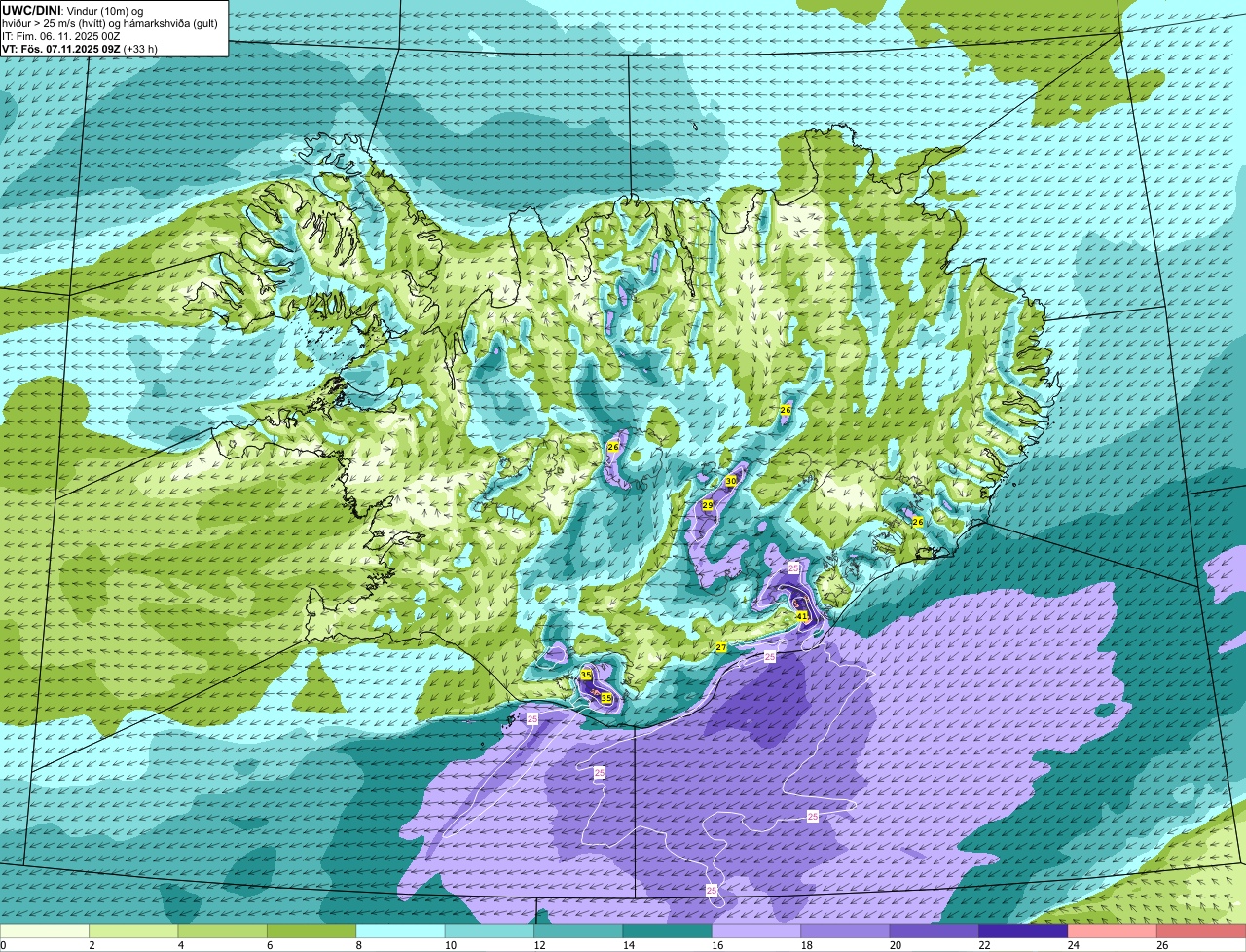Pick the legend color between 24 and 26
This screenshot has height=952, width=1246.
1113,931
